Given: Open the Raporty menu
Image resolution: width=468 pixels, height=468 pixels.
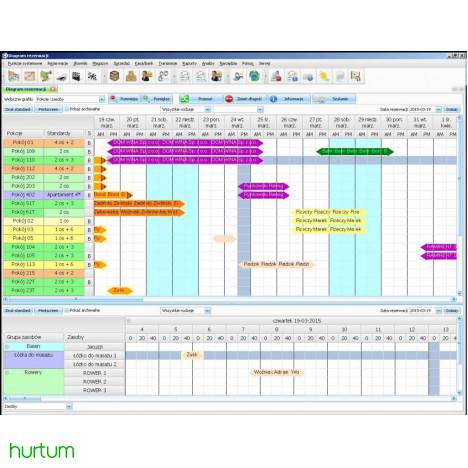Looking at the screenshot, I should tap(189, 63).
